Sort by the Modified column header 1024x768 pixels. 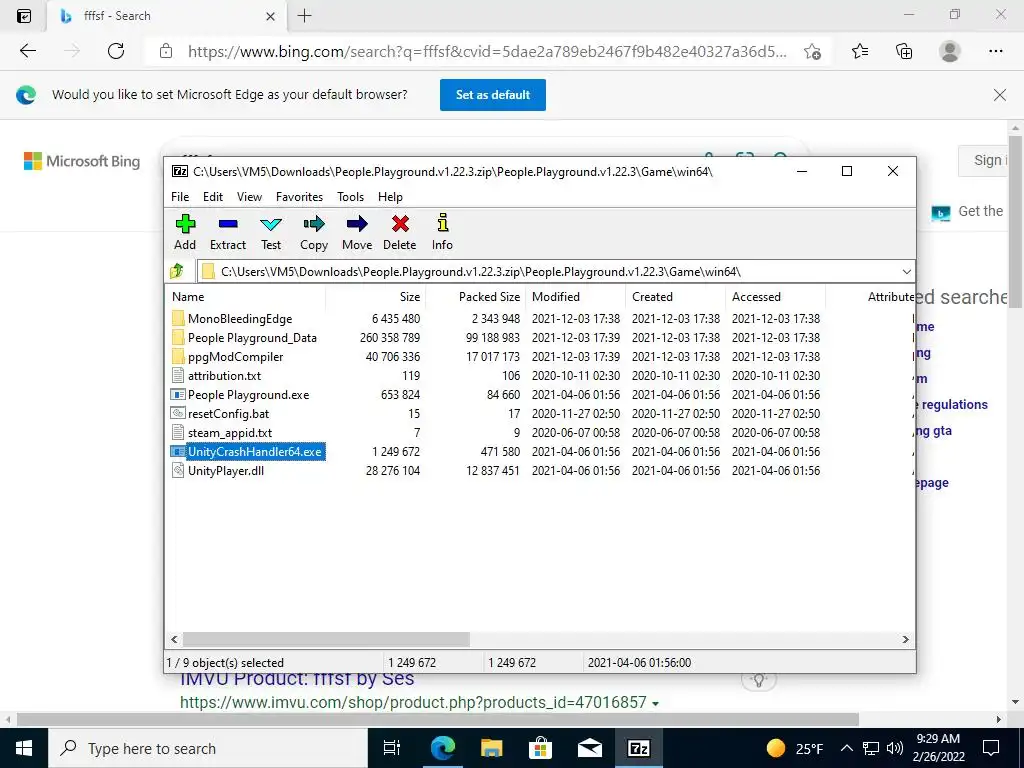pos(575,296)
